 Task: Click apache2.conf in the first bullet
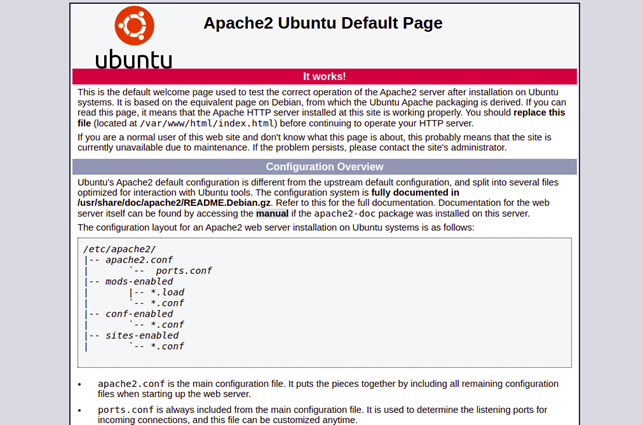coord(131,384)
